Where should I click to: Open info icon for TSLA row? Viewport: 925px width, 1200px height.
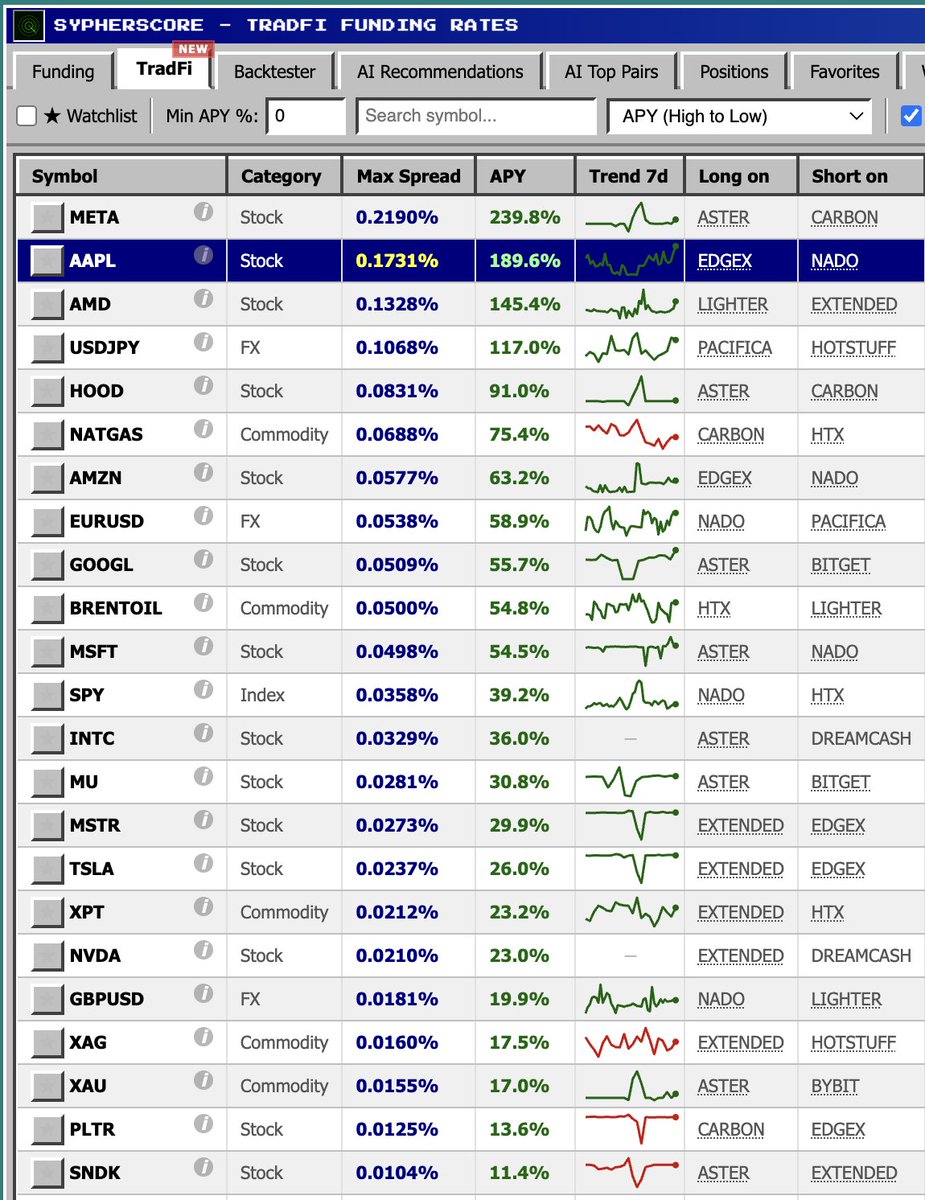[x=203, y=863]
